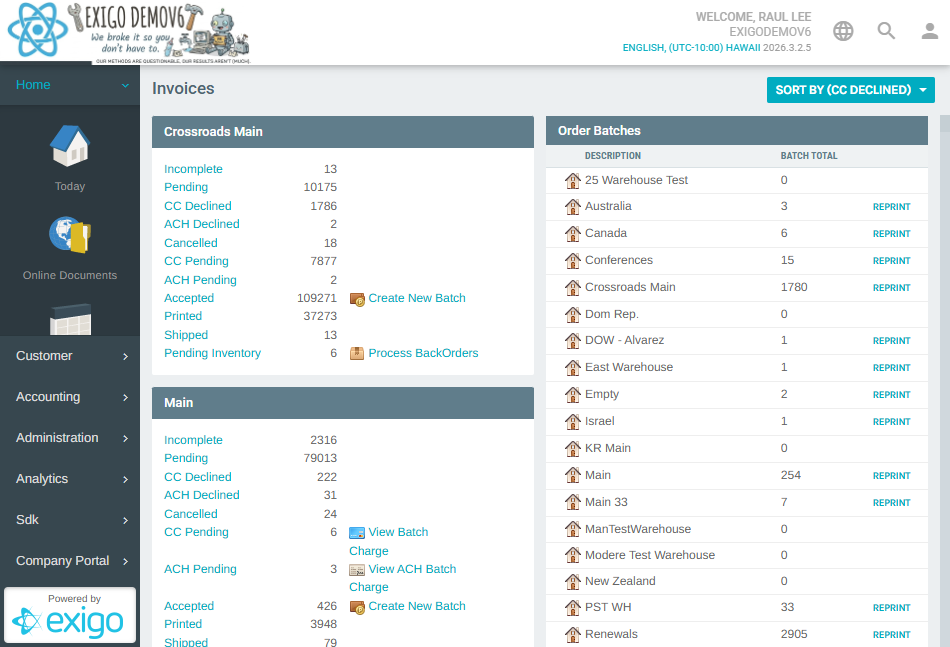Click REPRINT for the Canada batch
The width and height of the screenshot is (950, 647).
891,233
